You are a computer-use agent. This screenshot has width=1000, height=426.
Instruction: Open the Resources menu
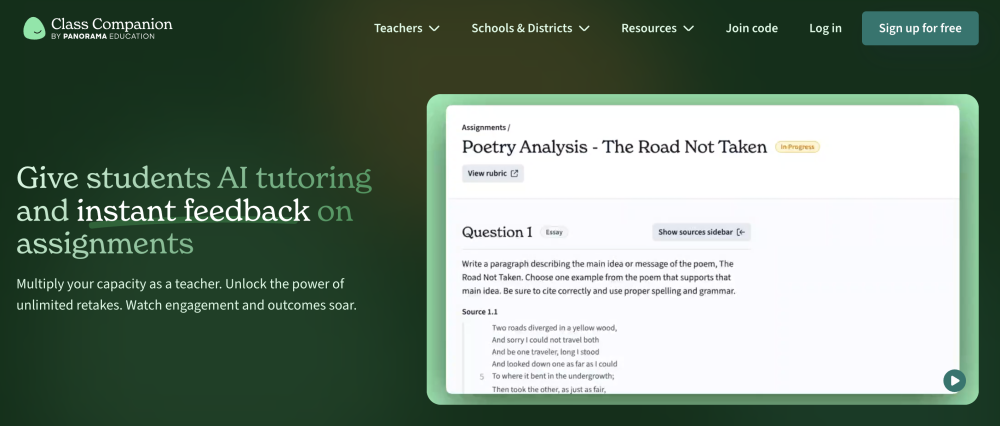click(x=658, y=28)
